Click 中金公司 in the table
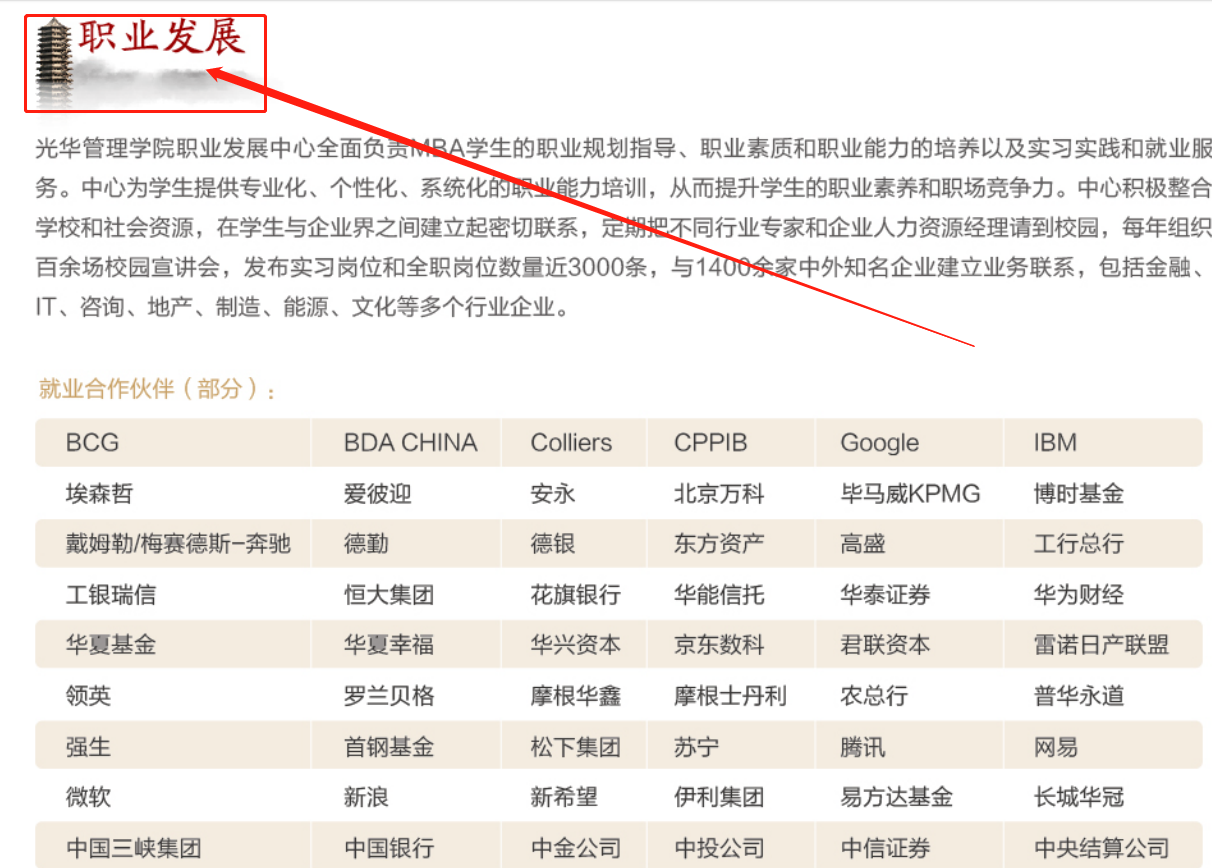 tap(576, 848)
